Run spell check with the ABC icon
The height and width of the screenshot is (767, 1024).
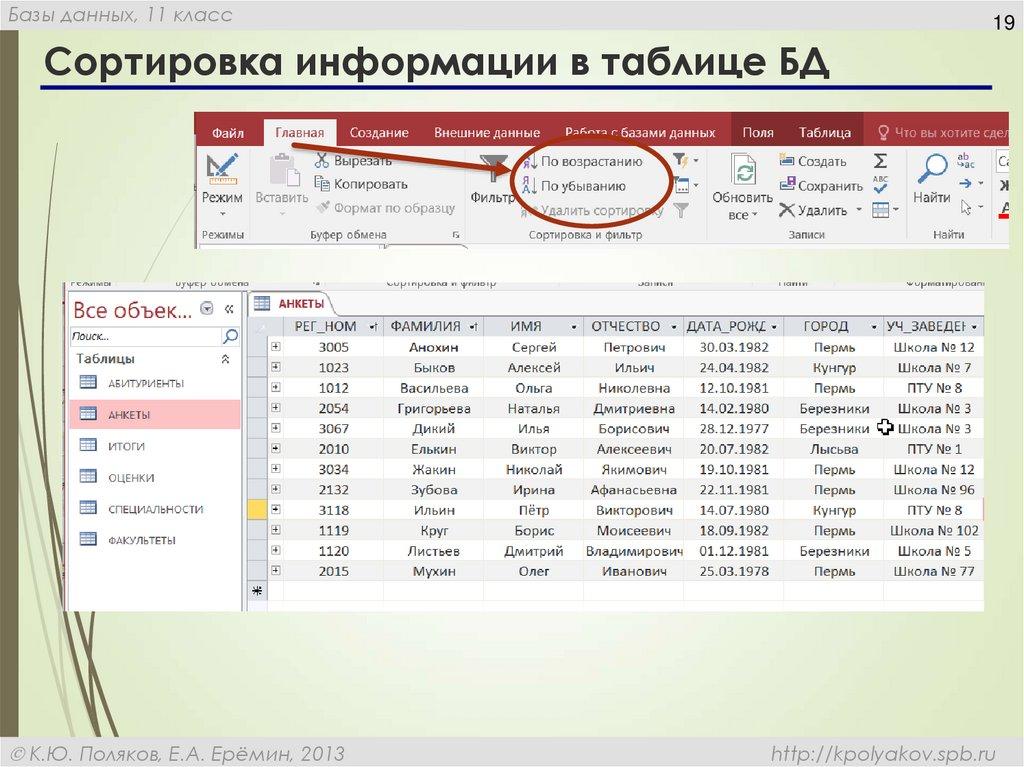pos(879,185)
